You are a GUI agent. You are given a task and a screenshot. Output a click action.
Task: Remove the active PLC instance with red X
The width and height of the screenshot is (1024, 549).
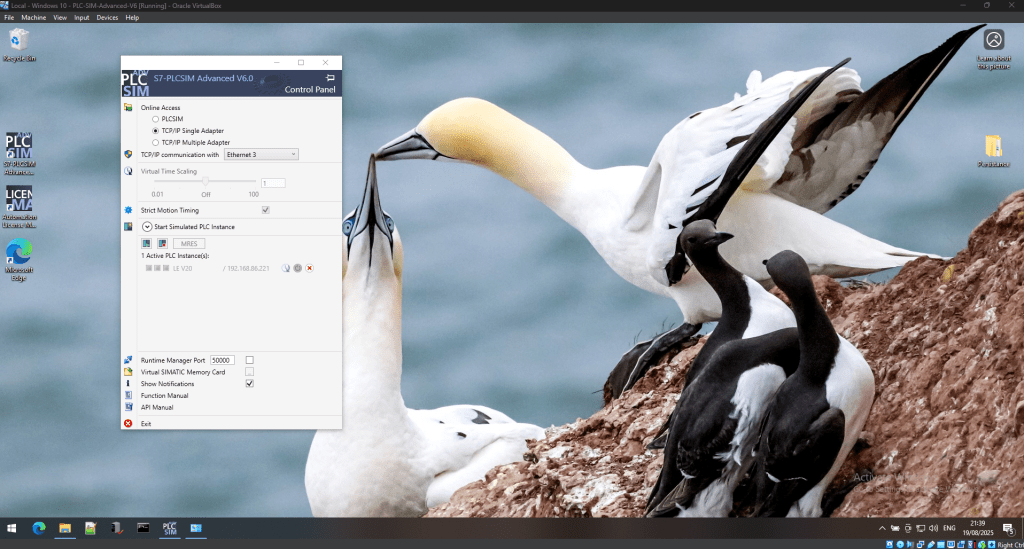[310, 268]
